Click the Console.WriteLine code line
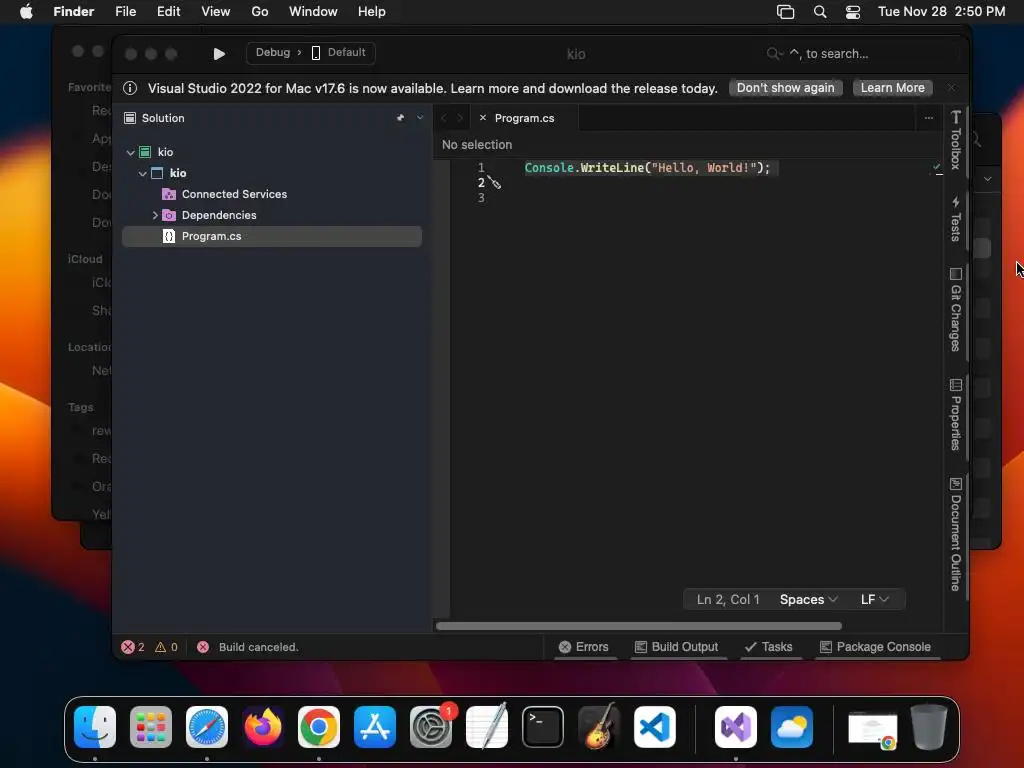Viewport: 1024px width, 768px height. (x=647, y=168)
